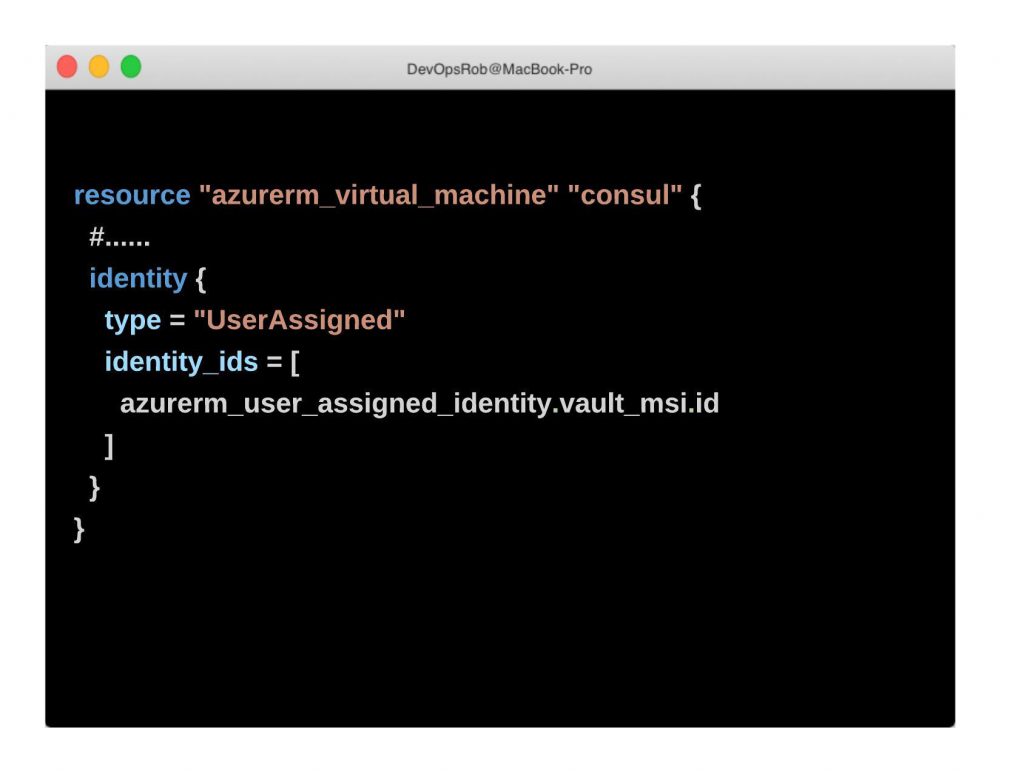Select the "azurerm_virtual_machine" string

point(379,195)
